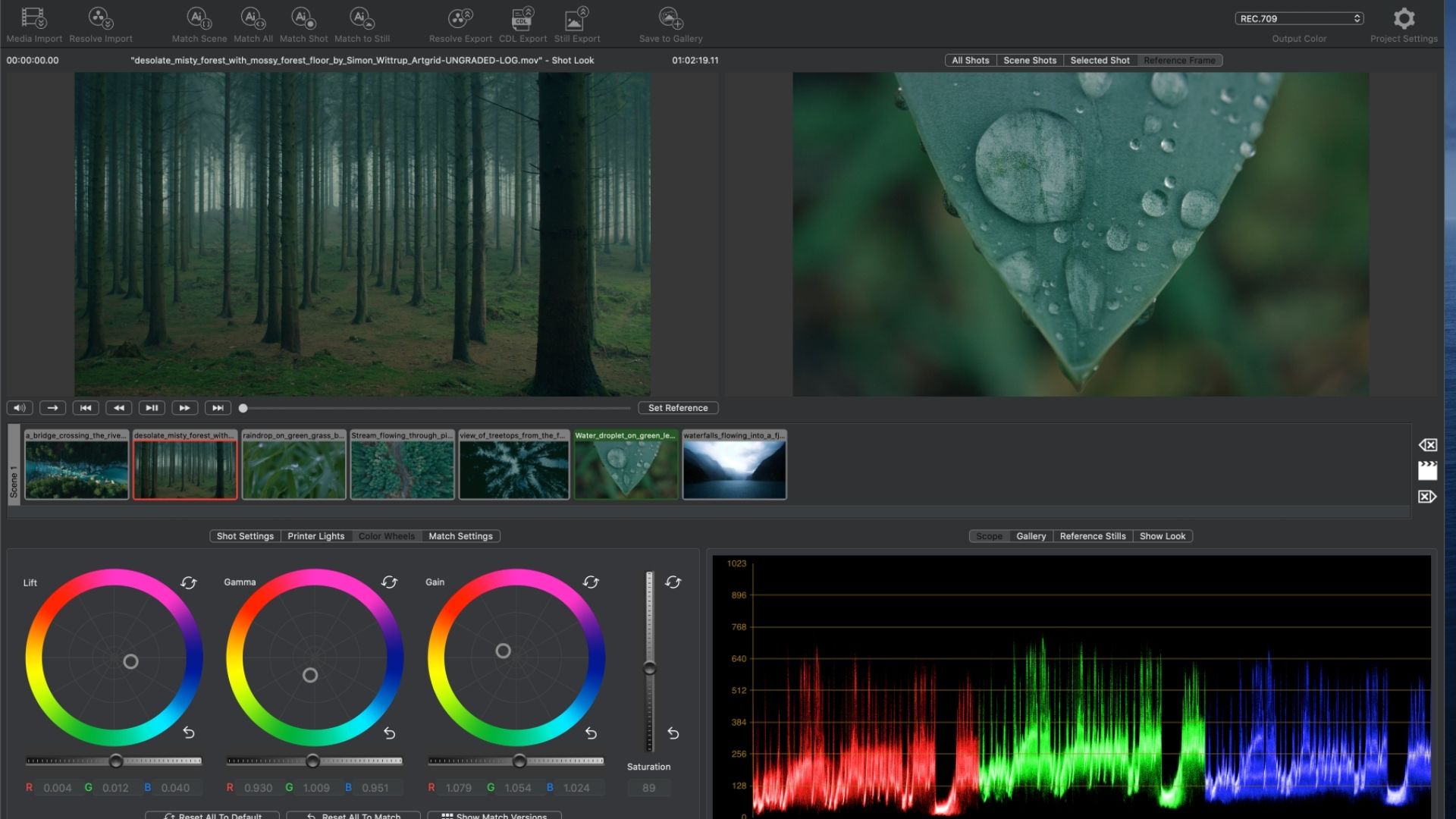
Task: Select the Reference Frame tab
Action: 1179,60
